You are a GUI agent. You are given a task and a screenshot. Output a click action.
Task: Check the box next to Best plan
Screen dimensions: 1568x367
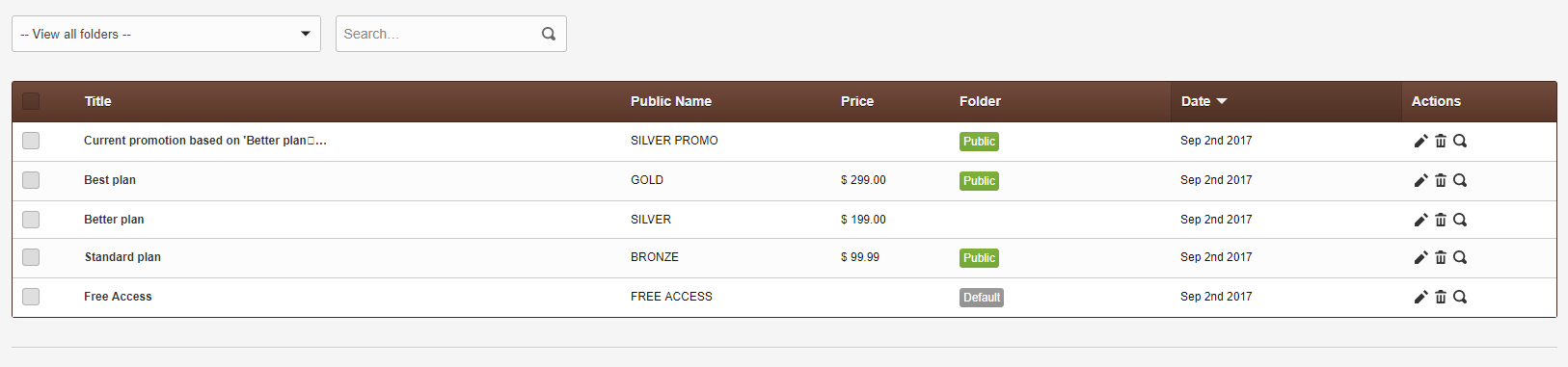31,180
